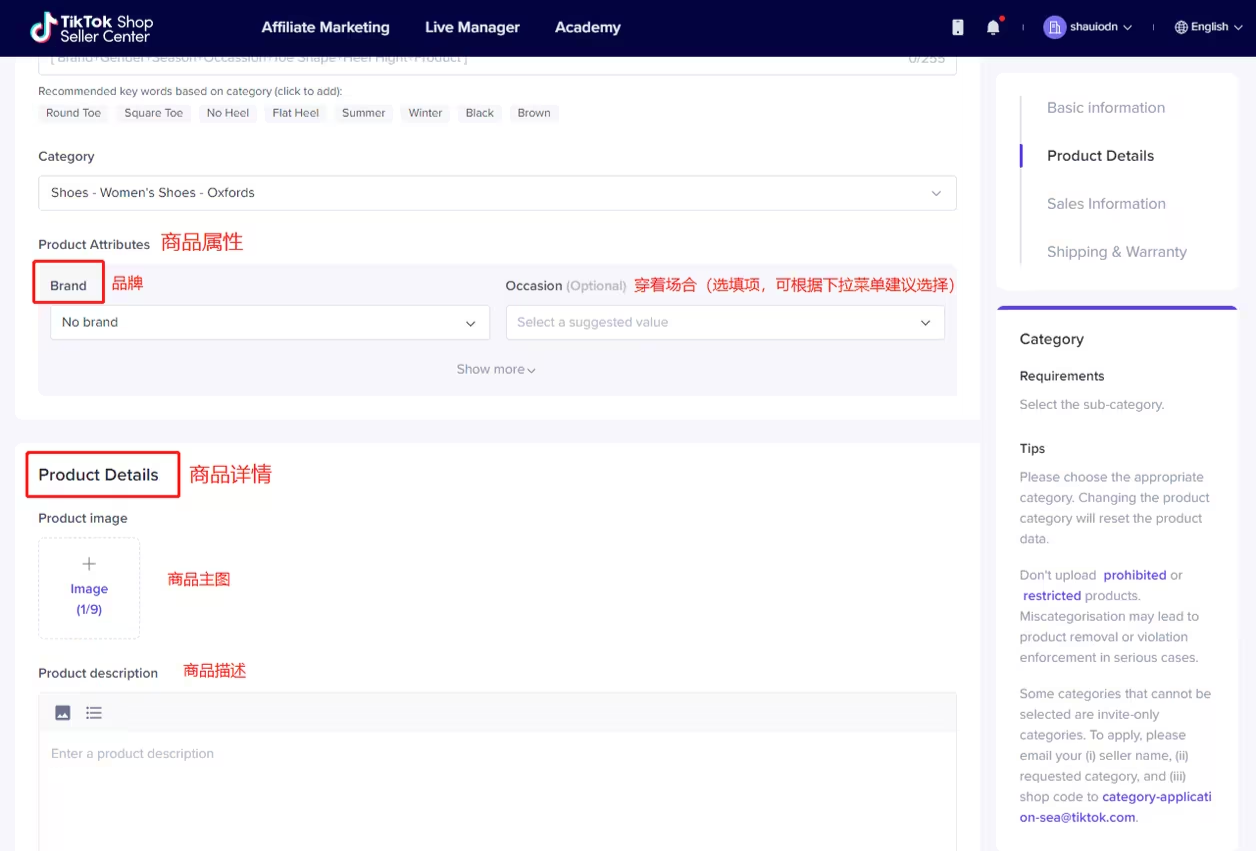Add the Round Toe keyword tag

(74, 113)
